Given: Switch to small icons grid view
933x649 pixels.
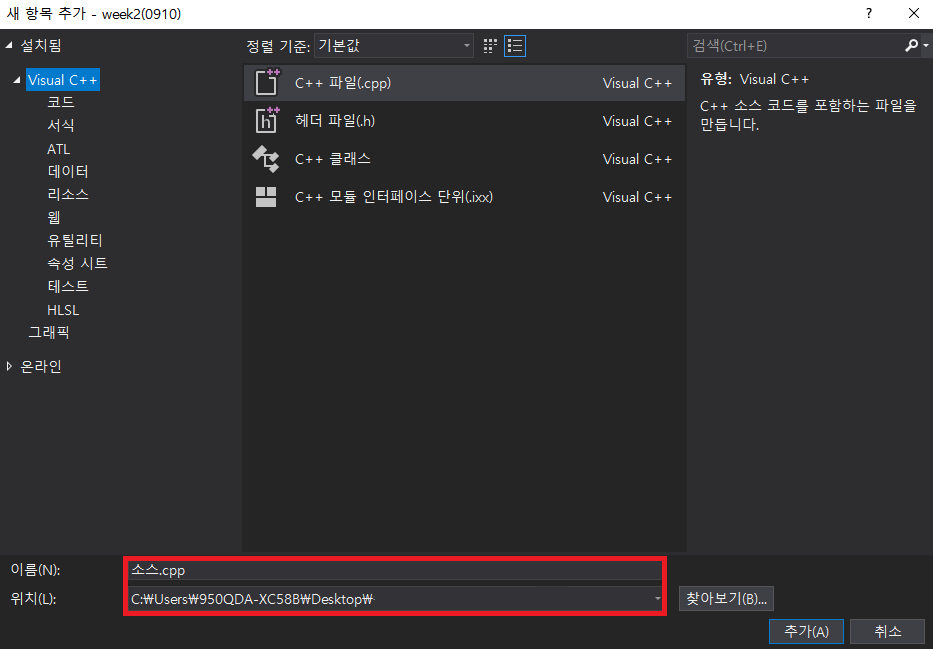Looking at the screenshot, I should (x=490, y=46).
